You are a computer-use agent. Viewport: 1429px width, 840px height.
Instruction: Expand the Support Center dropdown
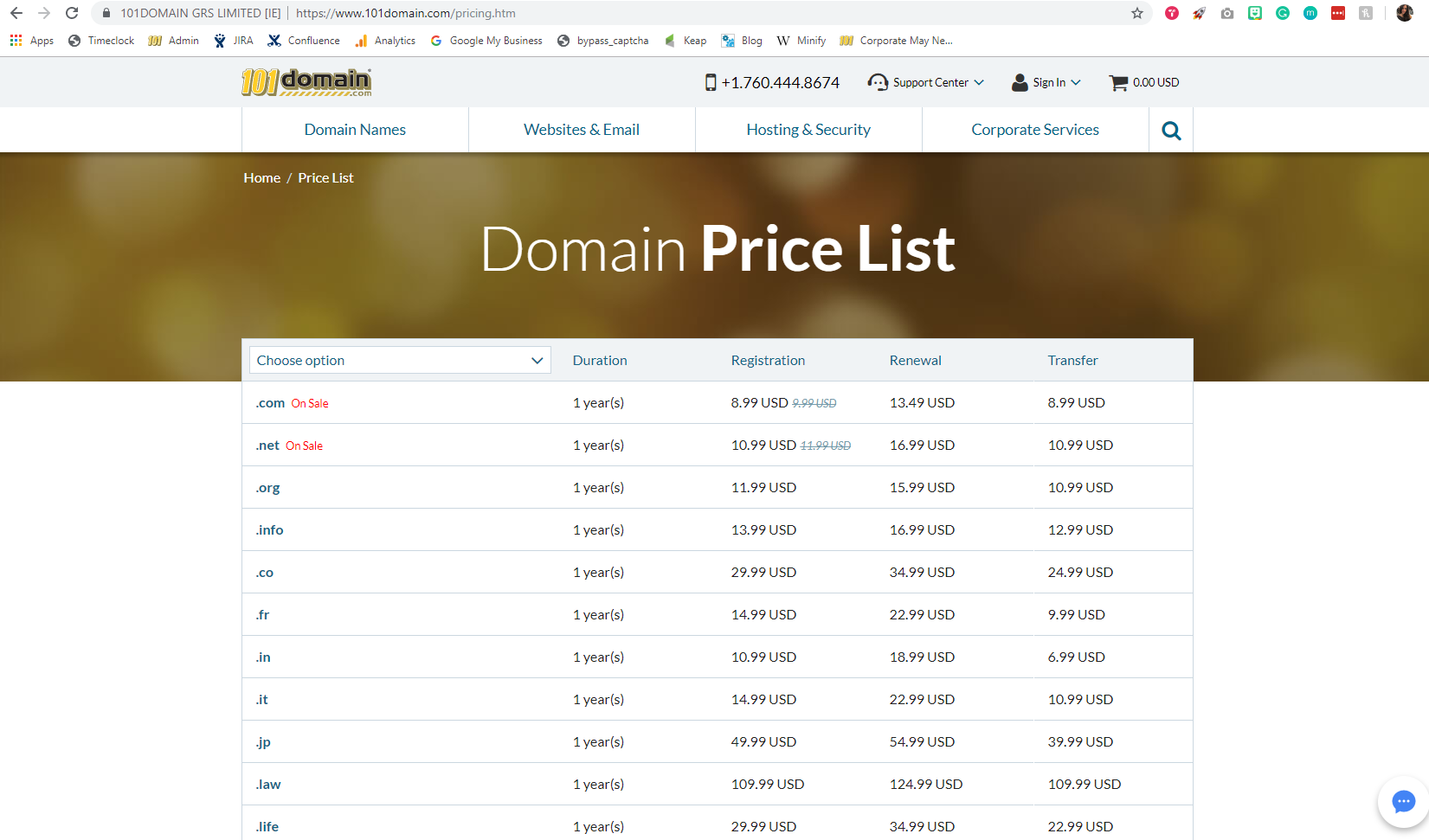pos(979,82)
